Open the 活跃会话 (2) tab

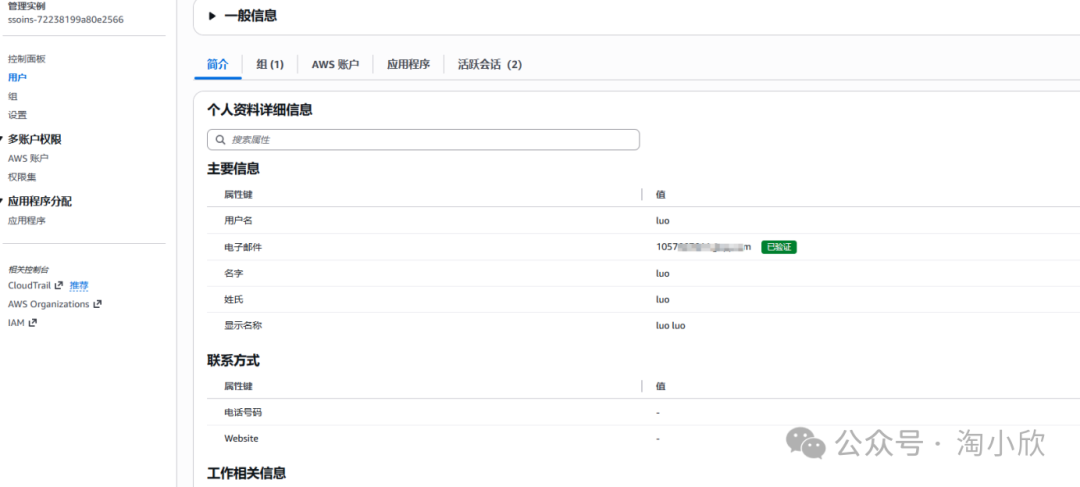click(489, 64)
